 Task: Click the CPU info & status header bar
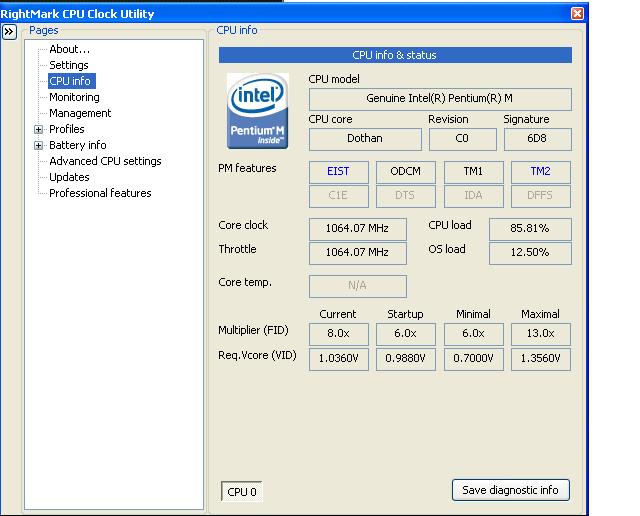[395, 55]
